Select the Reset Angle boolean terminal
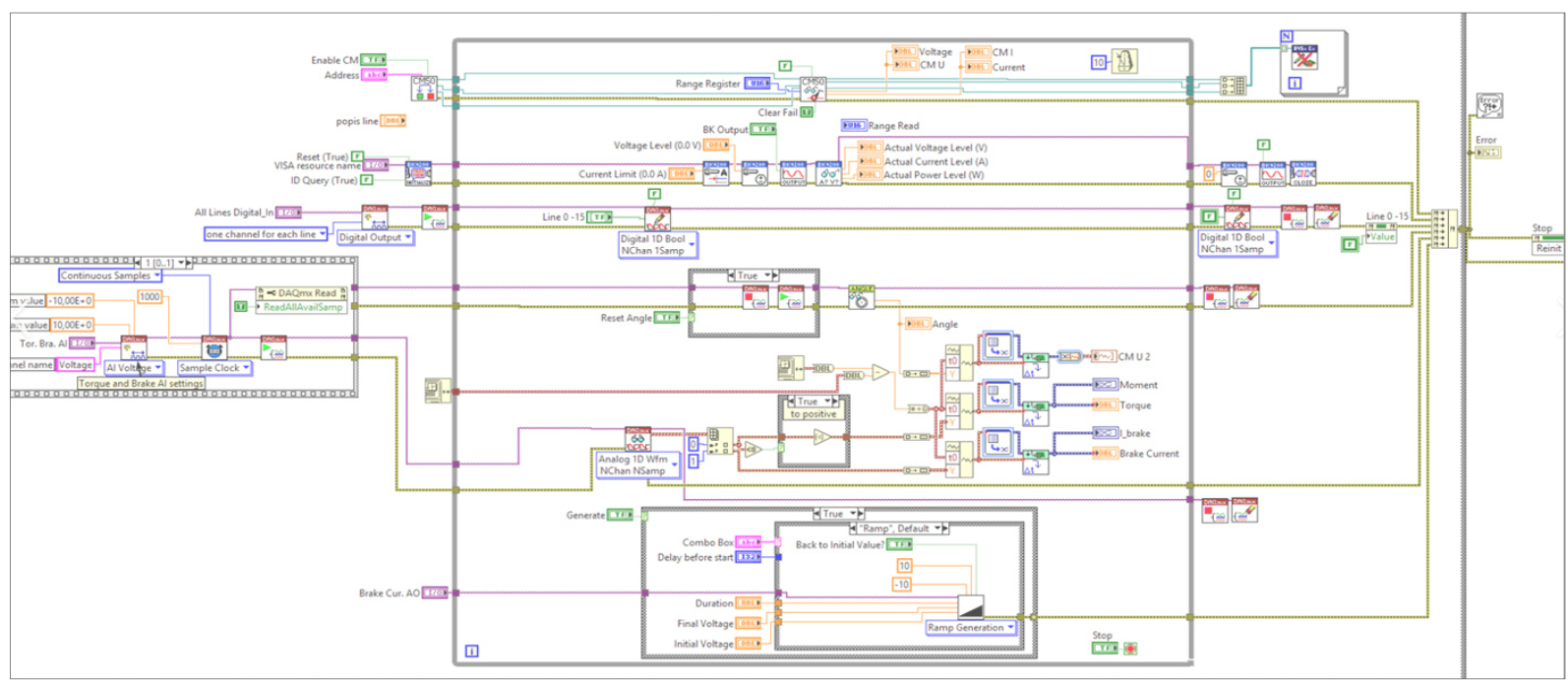Image resolution: width=1568 pixels, height=683 pixels. click(x=668, y=318)
